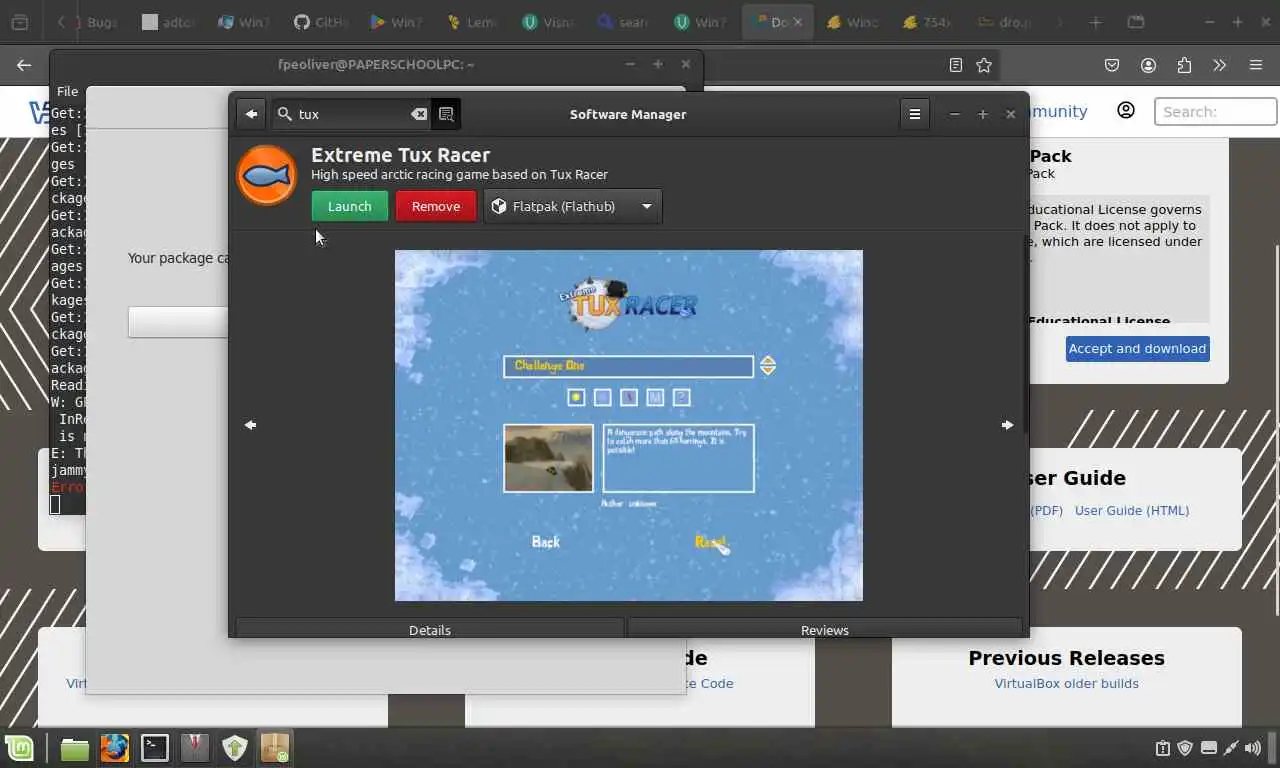1280x768 pixels.
Task: Open VirtualBox older builds link
Action: point(1066,683)
